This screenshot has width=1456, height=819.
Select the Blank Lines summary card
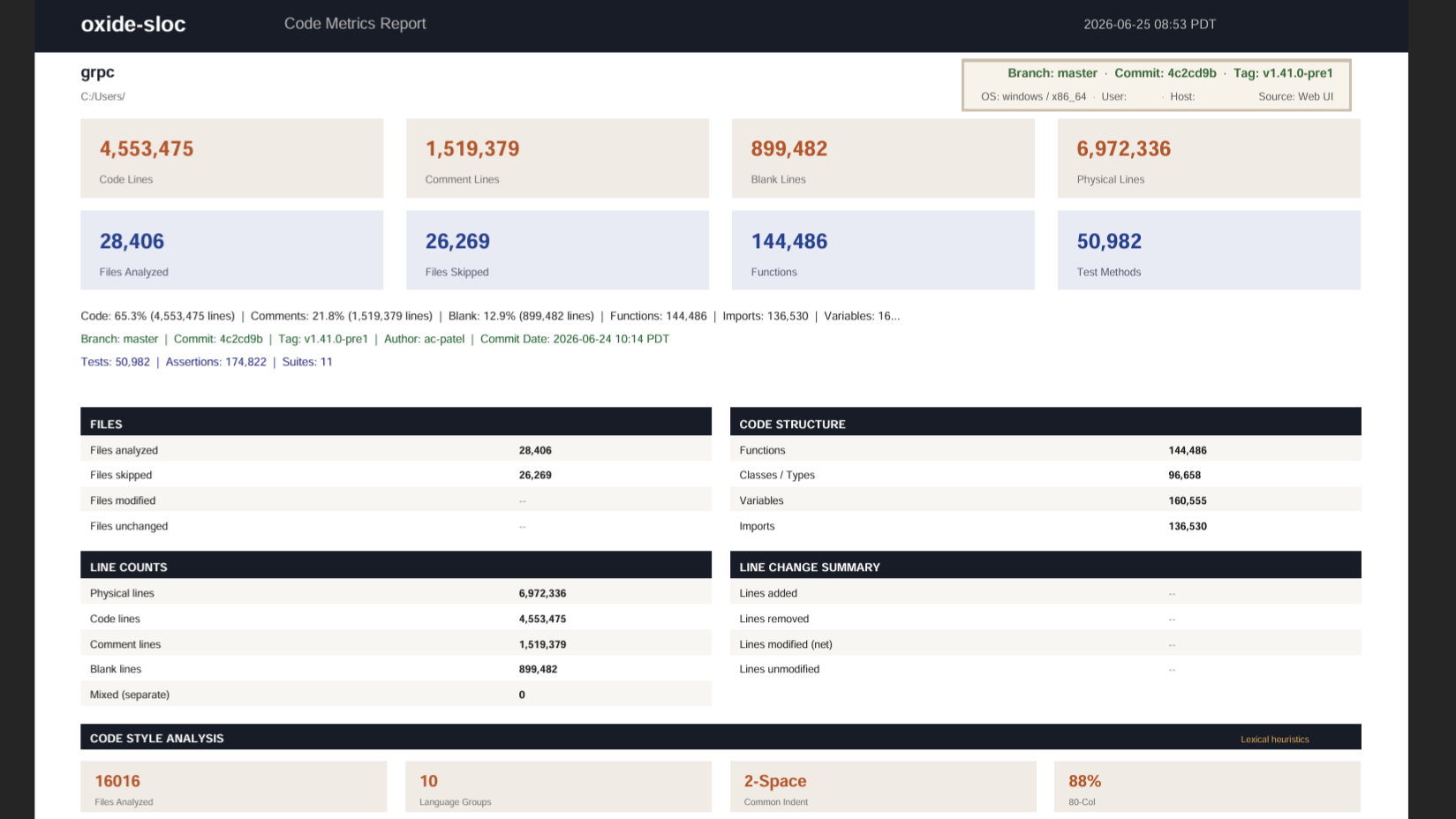point(883,158)
